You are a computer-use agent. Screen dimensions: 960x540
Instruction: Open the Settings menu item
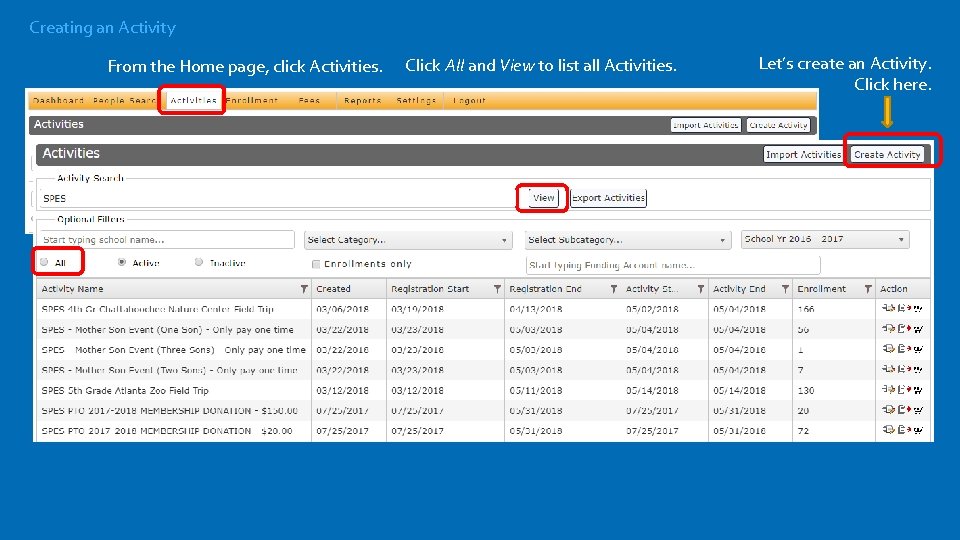[416, 100]
